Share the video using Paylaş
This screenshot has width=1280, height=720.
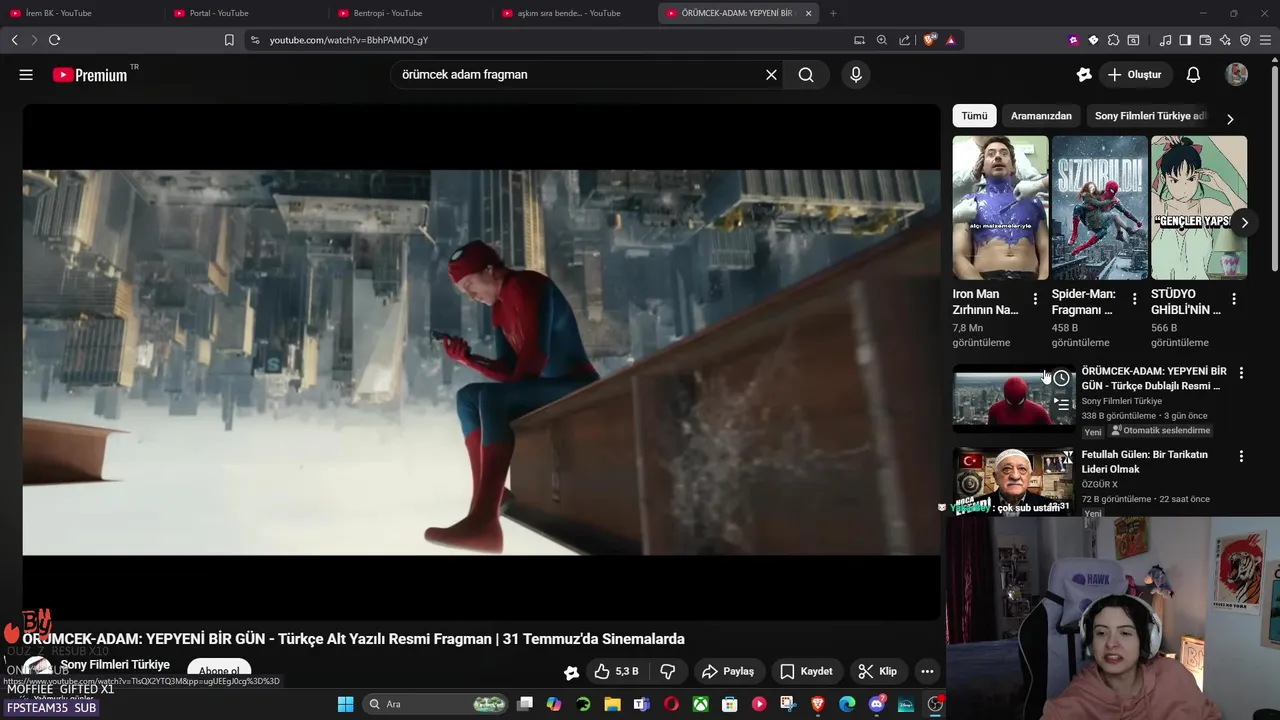[728, 671]
